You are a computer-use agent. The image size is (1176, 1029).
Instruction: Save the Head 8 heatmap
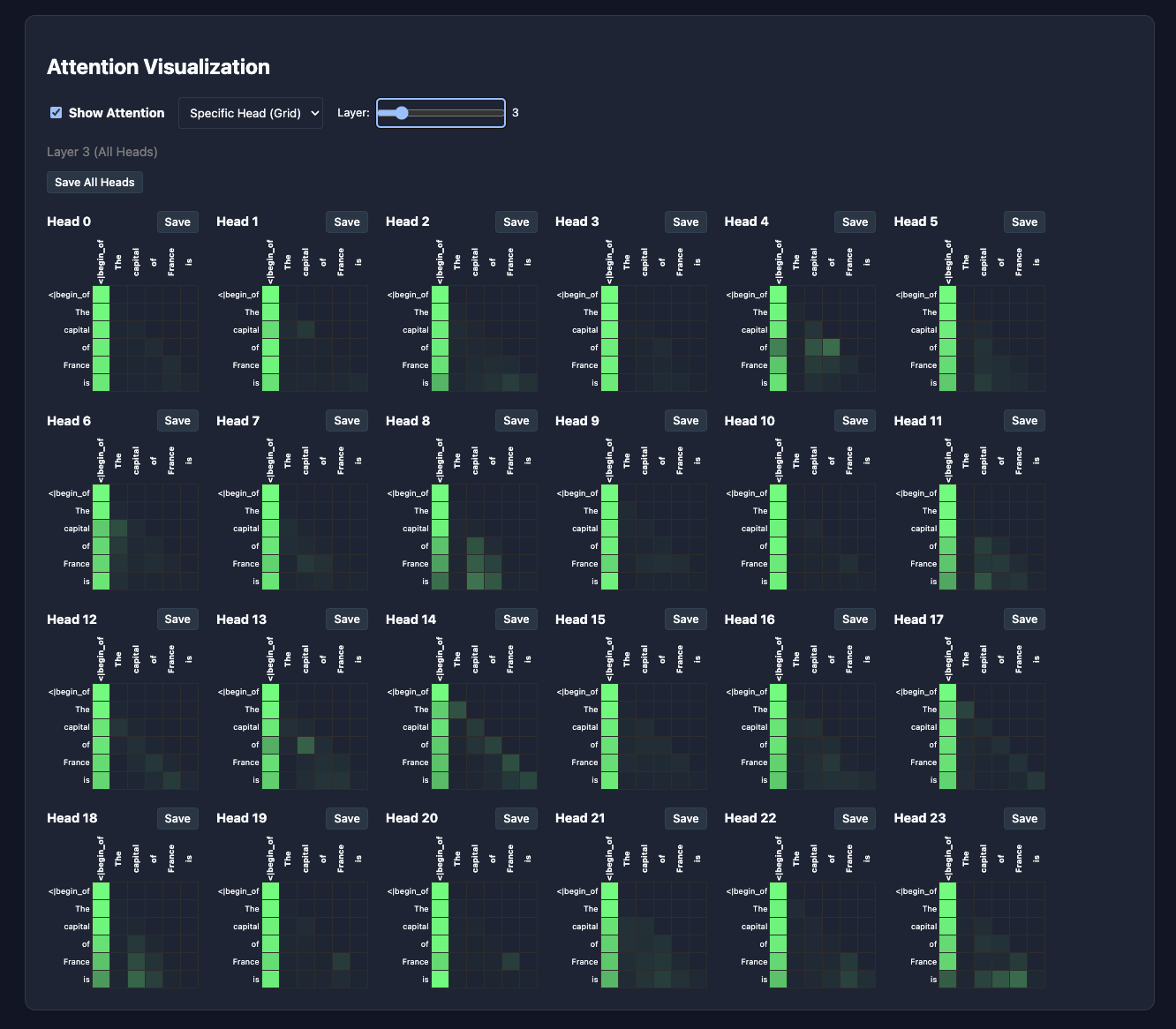click(516, 421)
